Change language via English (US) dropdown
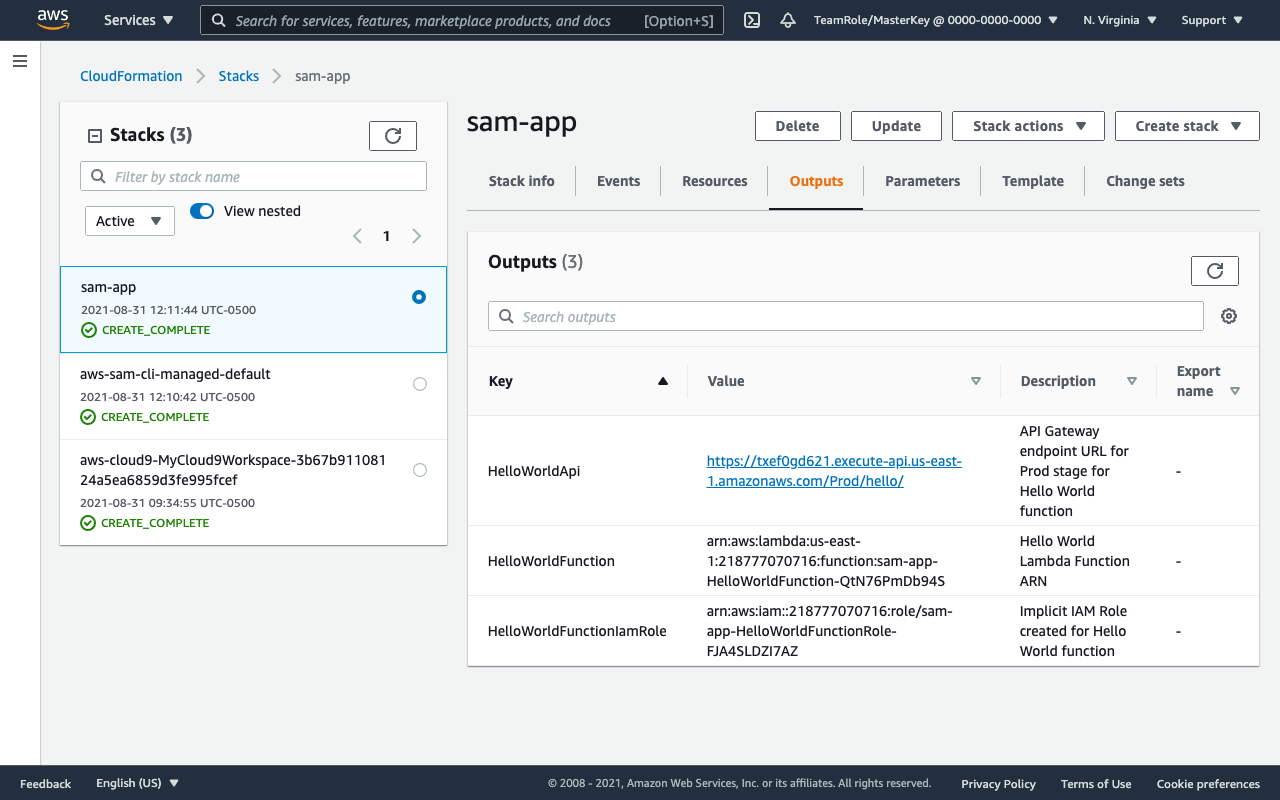The height and width of the screenshot is (800, 1280). point(137,783)
